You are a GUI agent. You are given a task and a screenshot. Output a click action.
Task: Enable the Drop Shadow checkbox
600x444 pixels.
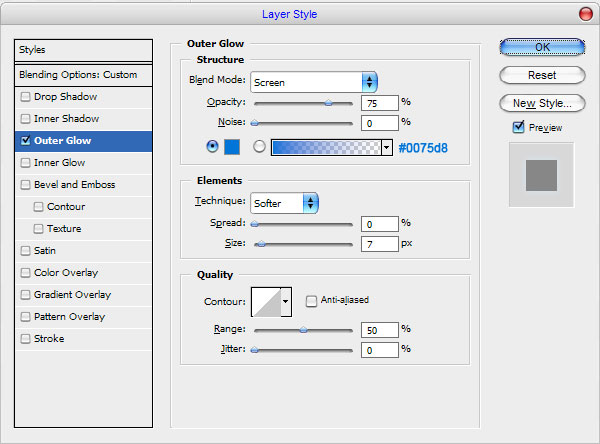click(26, 97)
